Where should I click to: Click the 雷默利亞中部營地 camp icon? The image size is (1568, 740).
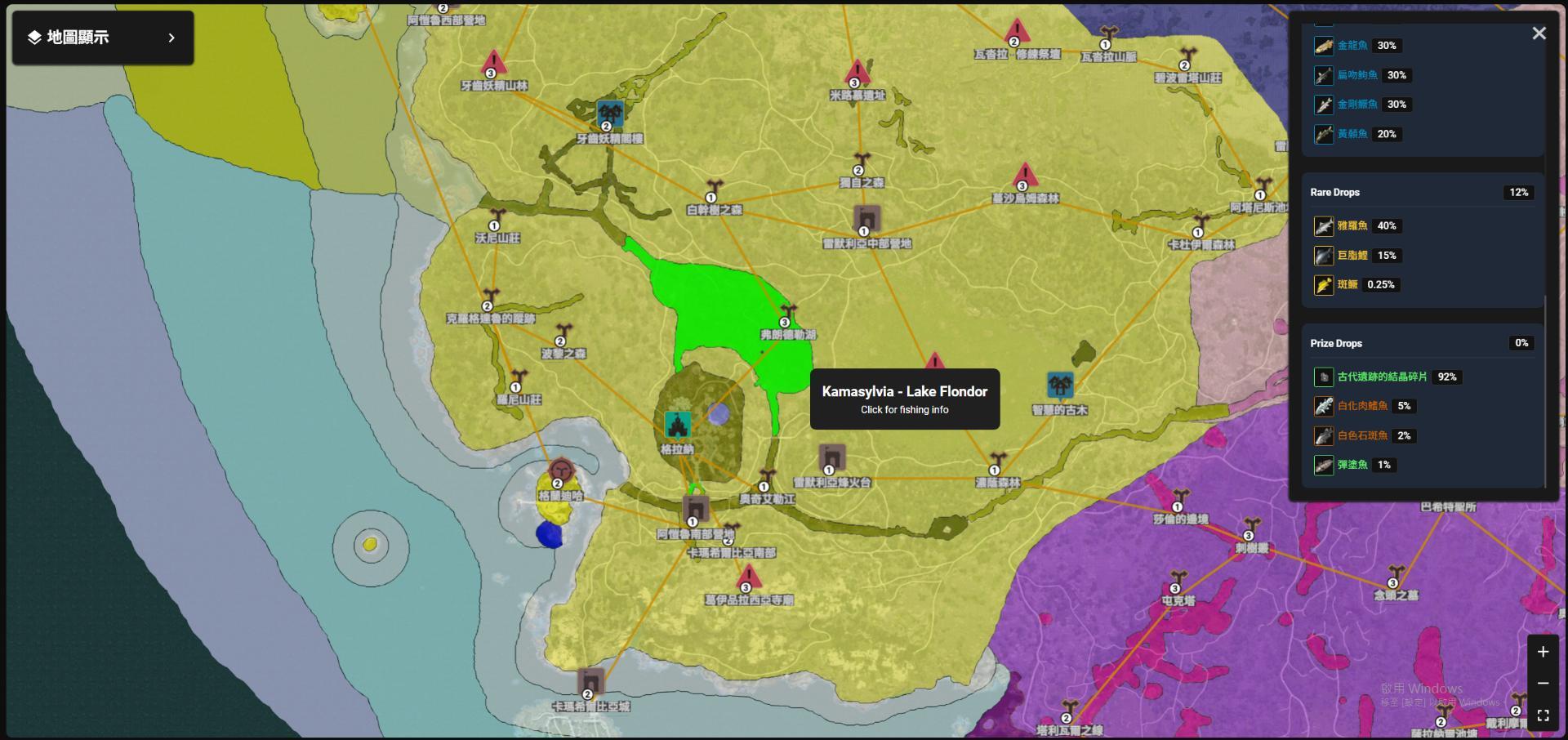tap(866, 218)
